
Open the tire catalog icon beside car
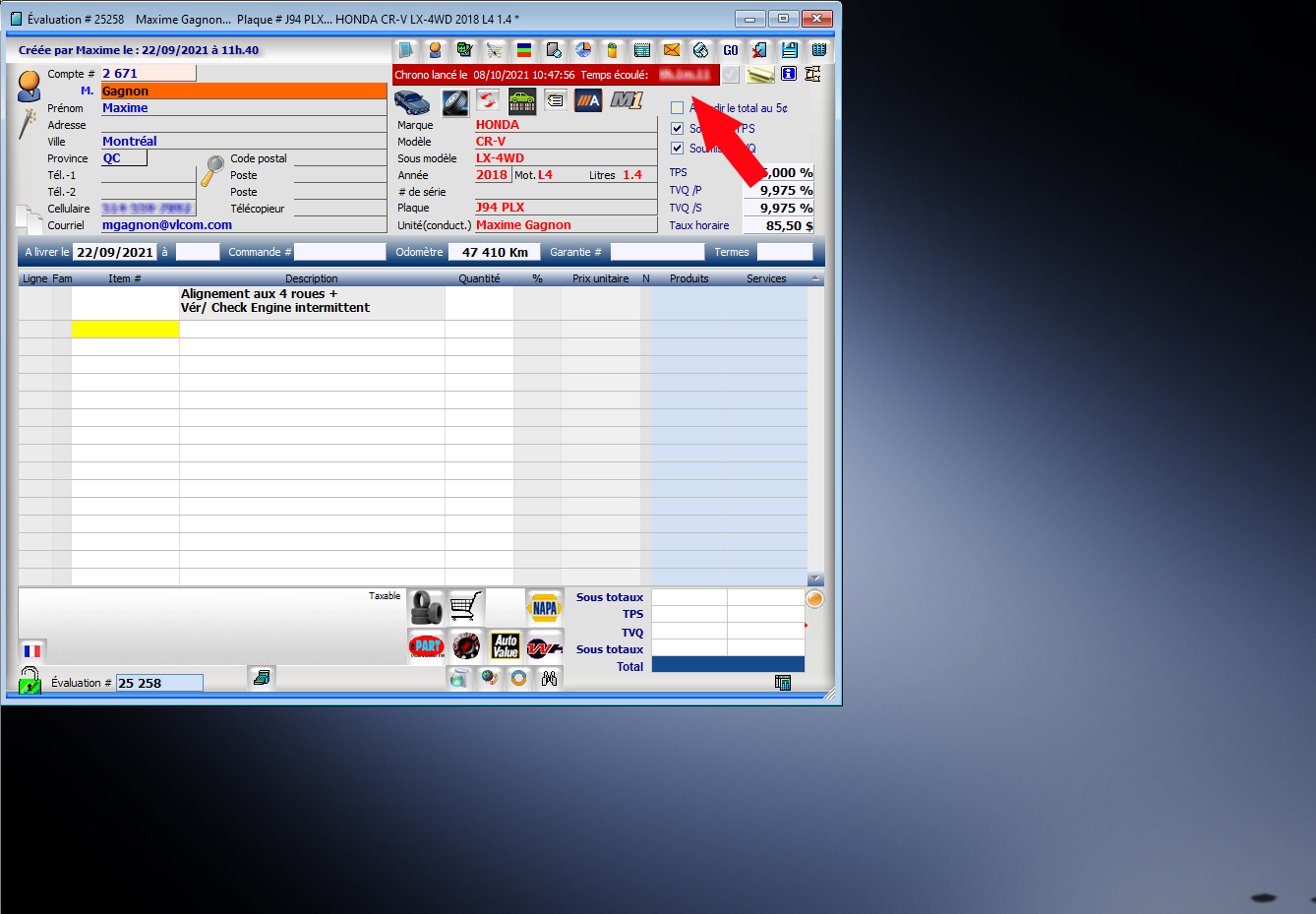coord(454,101)
